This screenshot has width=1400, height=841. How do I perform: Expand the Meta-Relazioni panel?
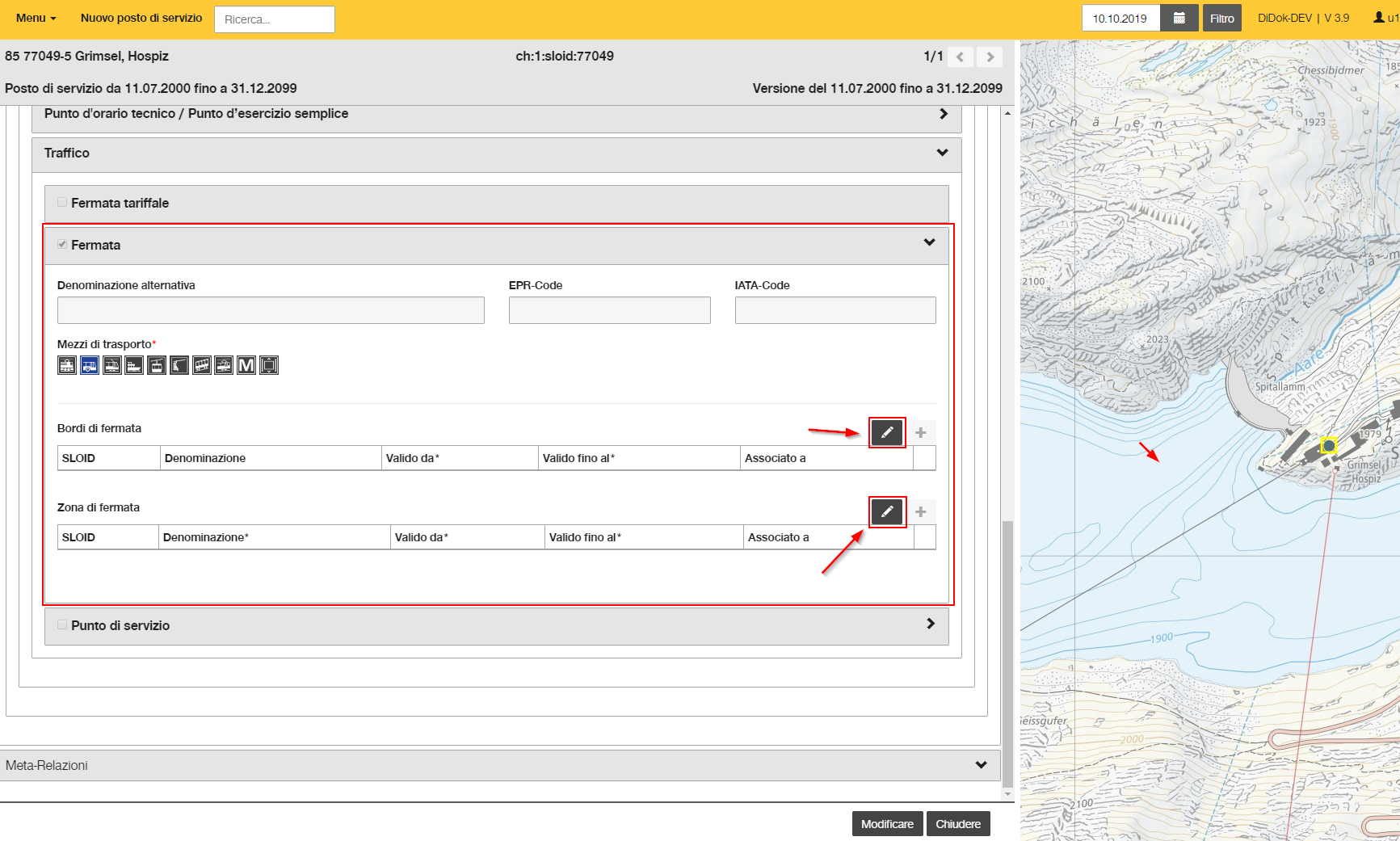982,765
